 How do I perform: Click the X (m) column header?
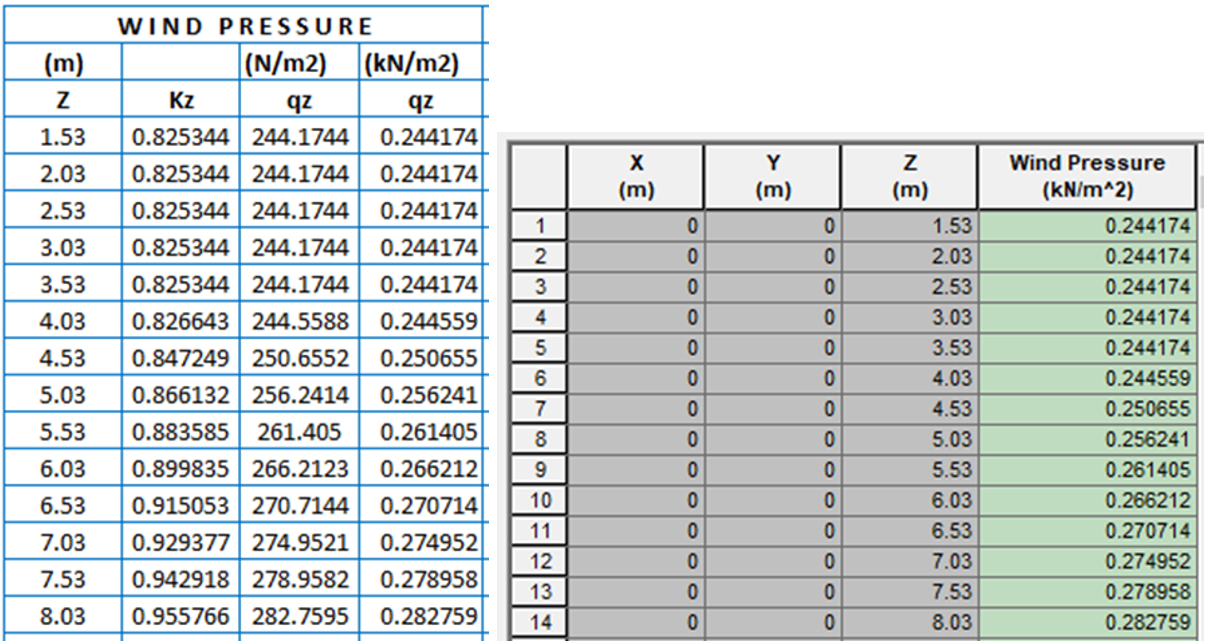point(637,175)
